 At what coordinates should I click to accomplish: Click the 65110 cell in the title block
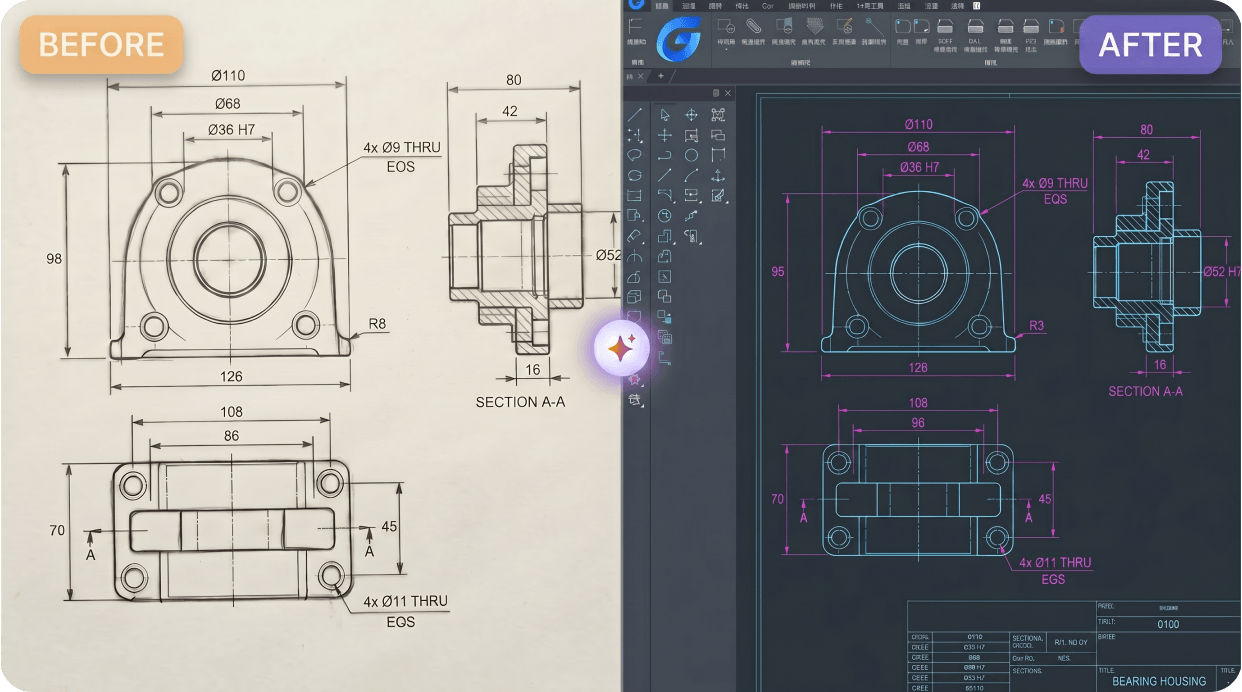point(974,687)
